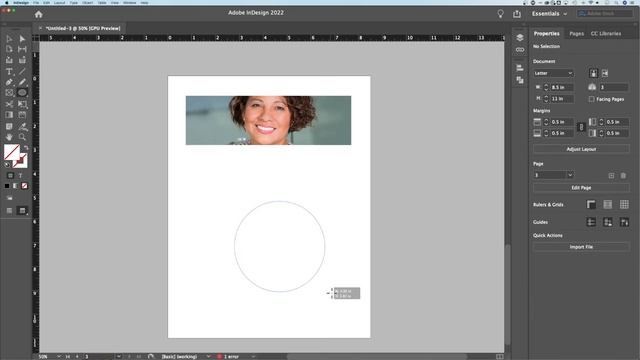Delete page trash icon
This screenshot has height=360, width=640.
tap(623, 176)
